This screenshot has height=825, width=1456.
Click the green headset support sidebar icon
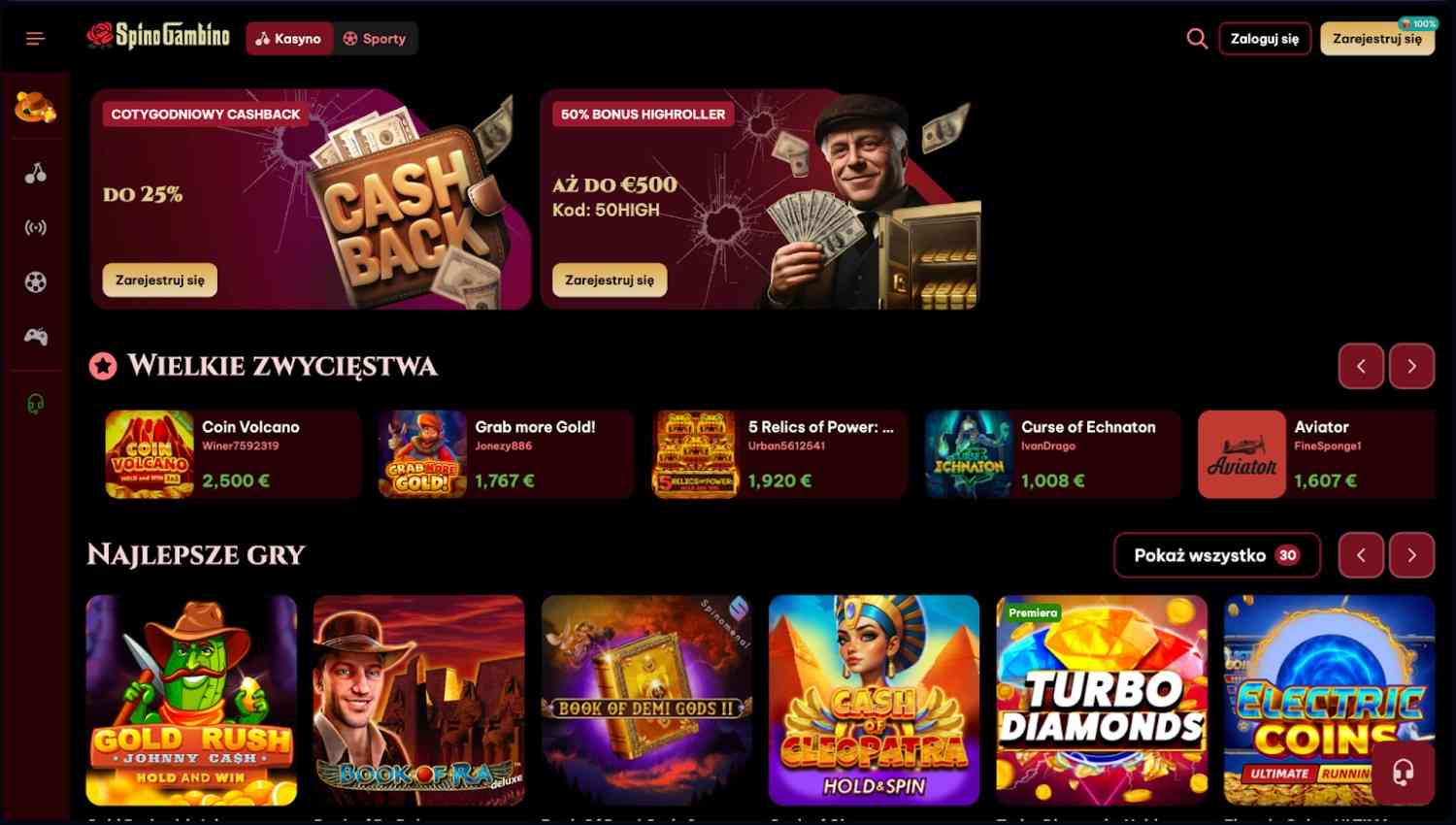click(x=35, y=404)
